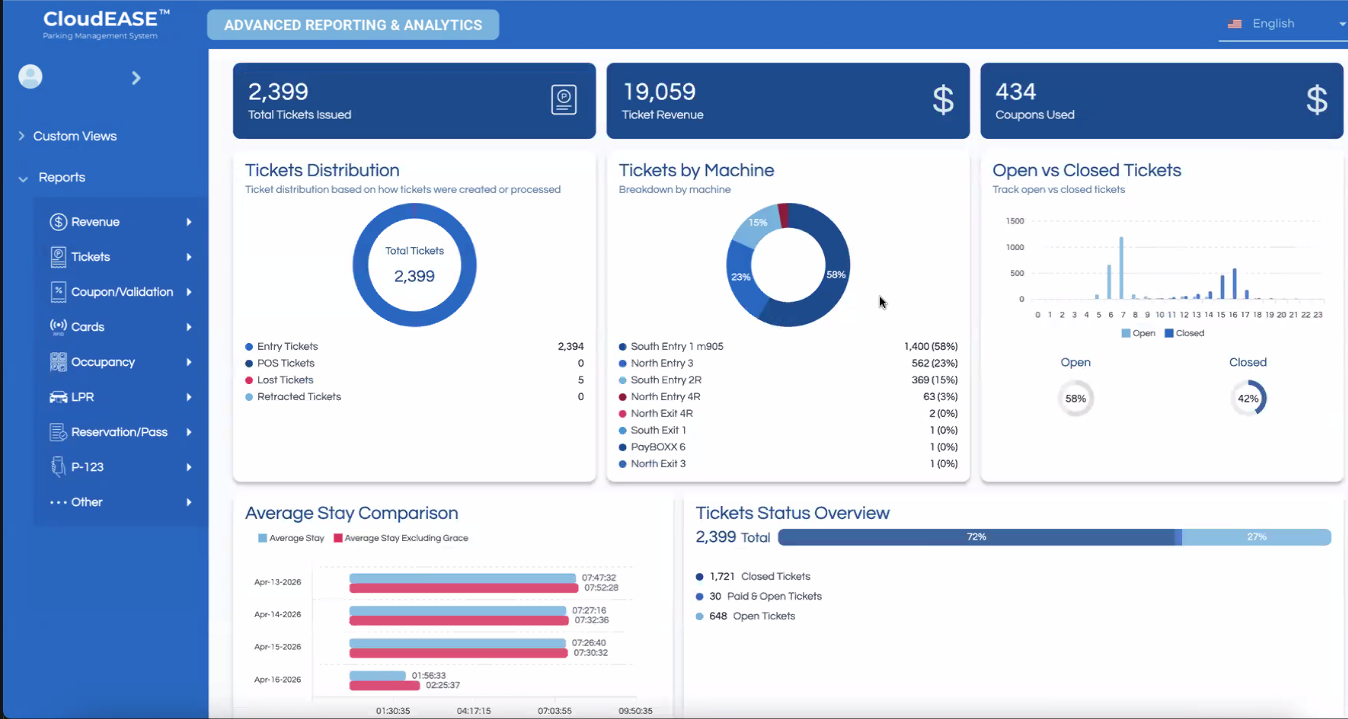The width and height of the screenshot is (1348, 719).
Task: Click the Occupancy grid icon
Action: [x=58, y=362]
